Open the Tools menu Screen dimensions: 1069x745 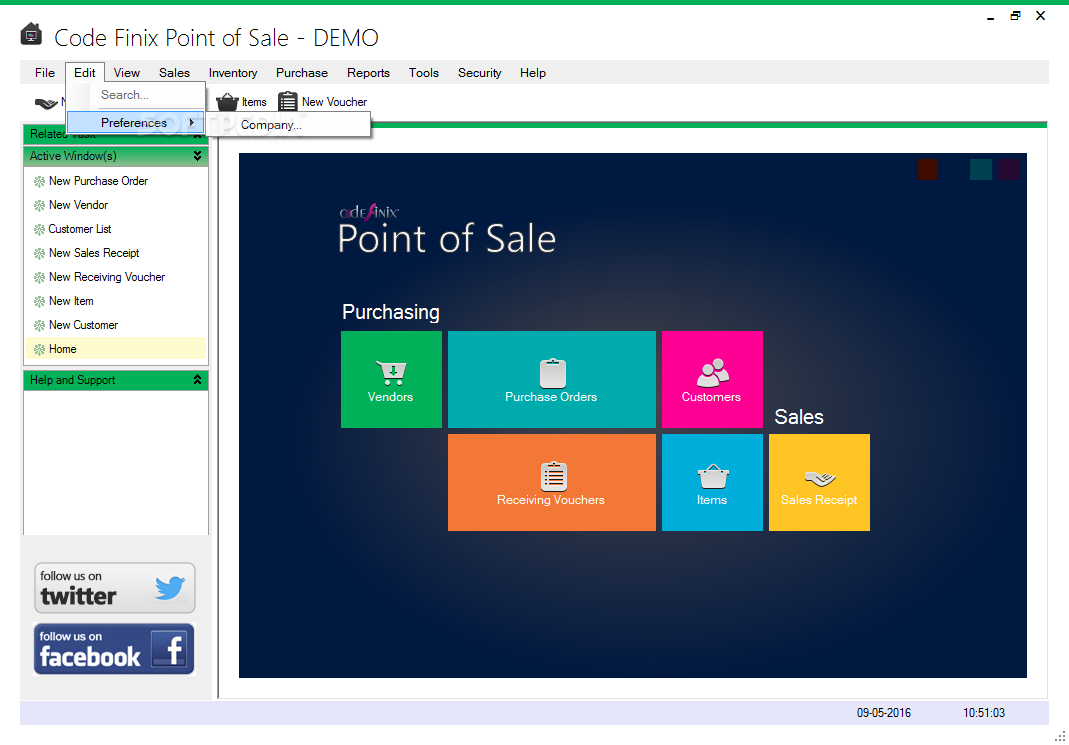[x=424, y=73]
